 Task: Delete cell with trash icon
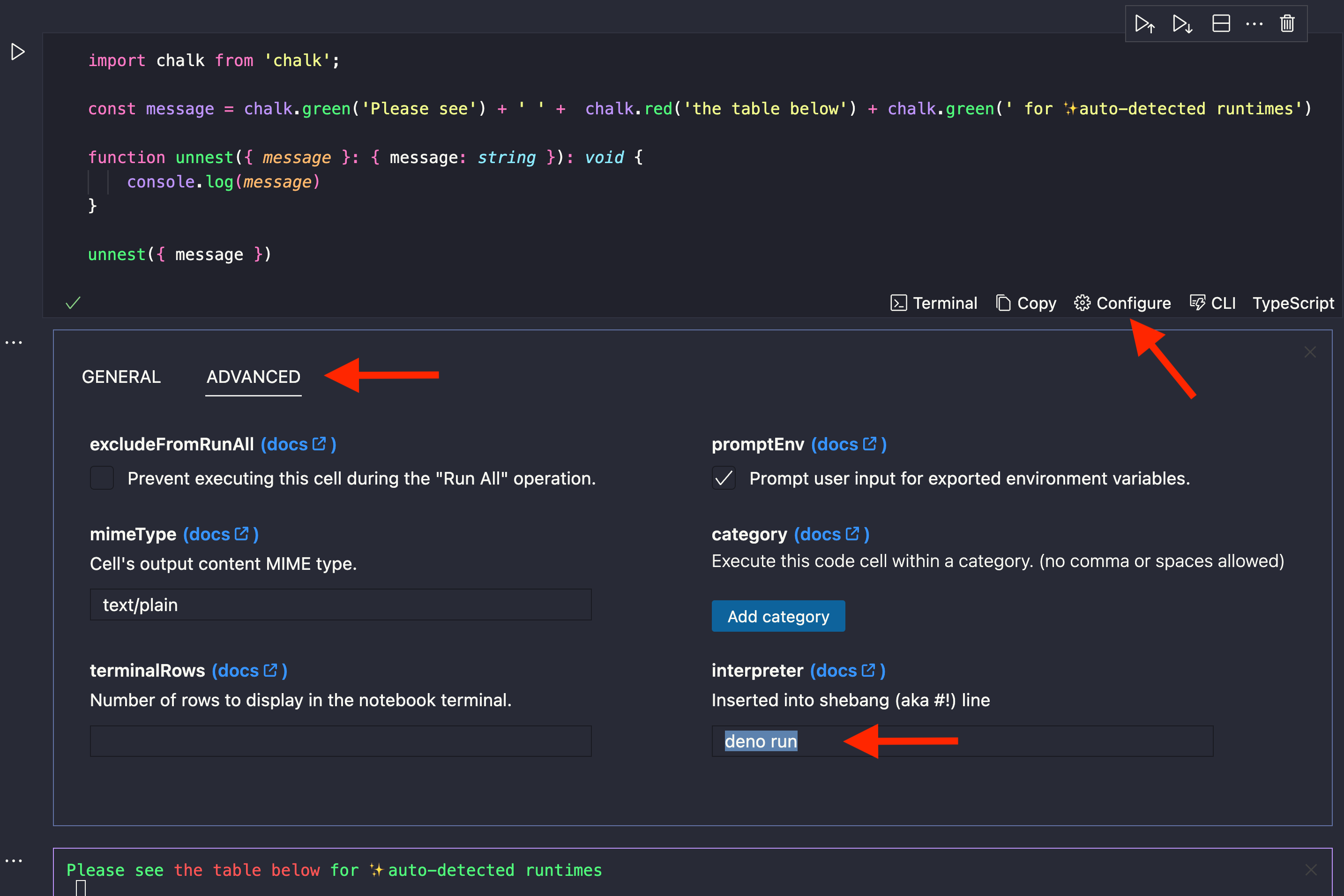1287,23
